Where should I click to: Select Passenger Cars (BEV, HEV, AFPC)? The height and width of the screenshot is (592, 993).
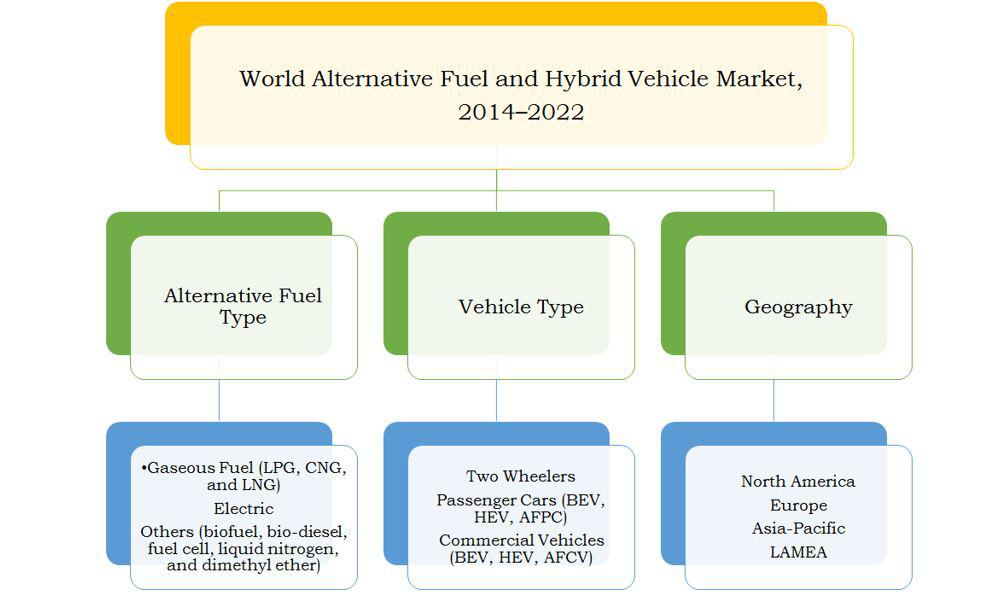tap(521, 508)
